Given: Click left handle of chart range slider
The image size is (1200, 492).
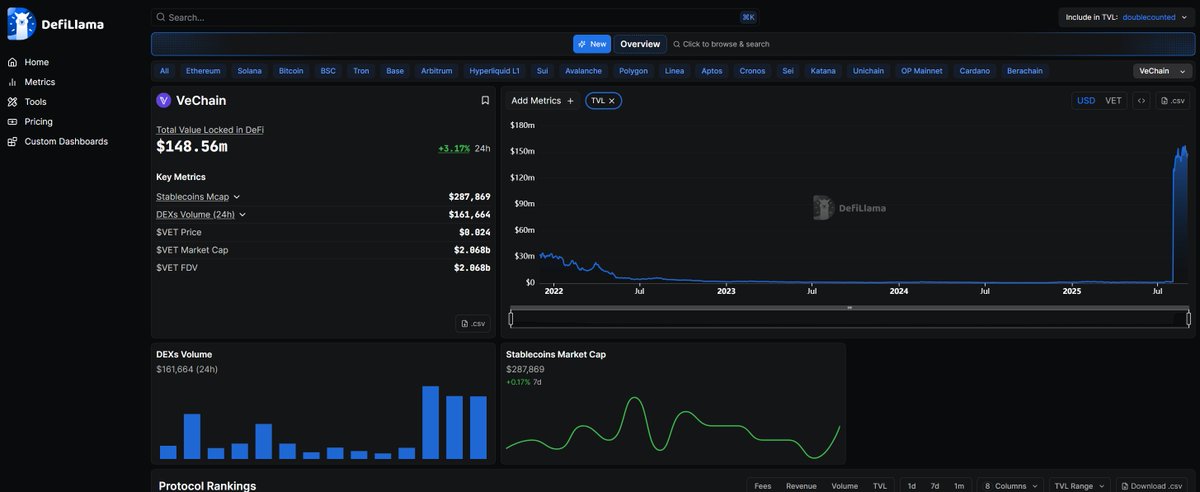Looking at the screenshot, I should coord(511,319).
